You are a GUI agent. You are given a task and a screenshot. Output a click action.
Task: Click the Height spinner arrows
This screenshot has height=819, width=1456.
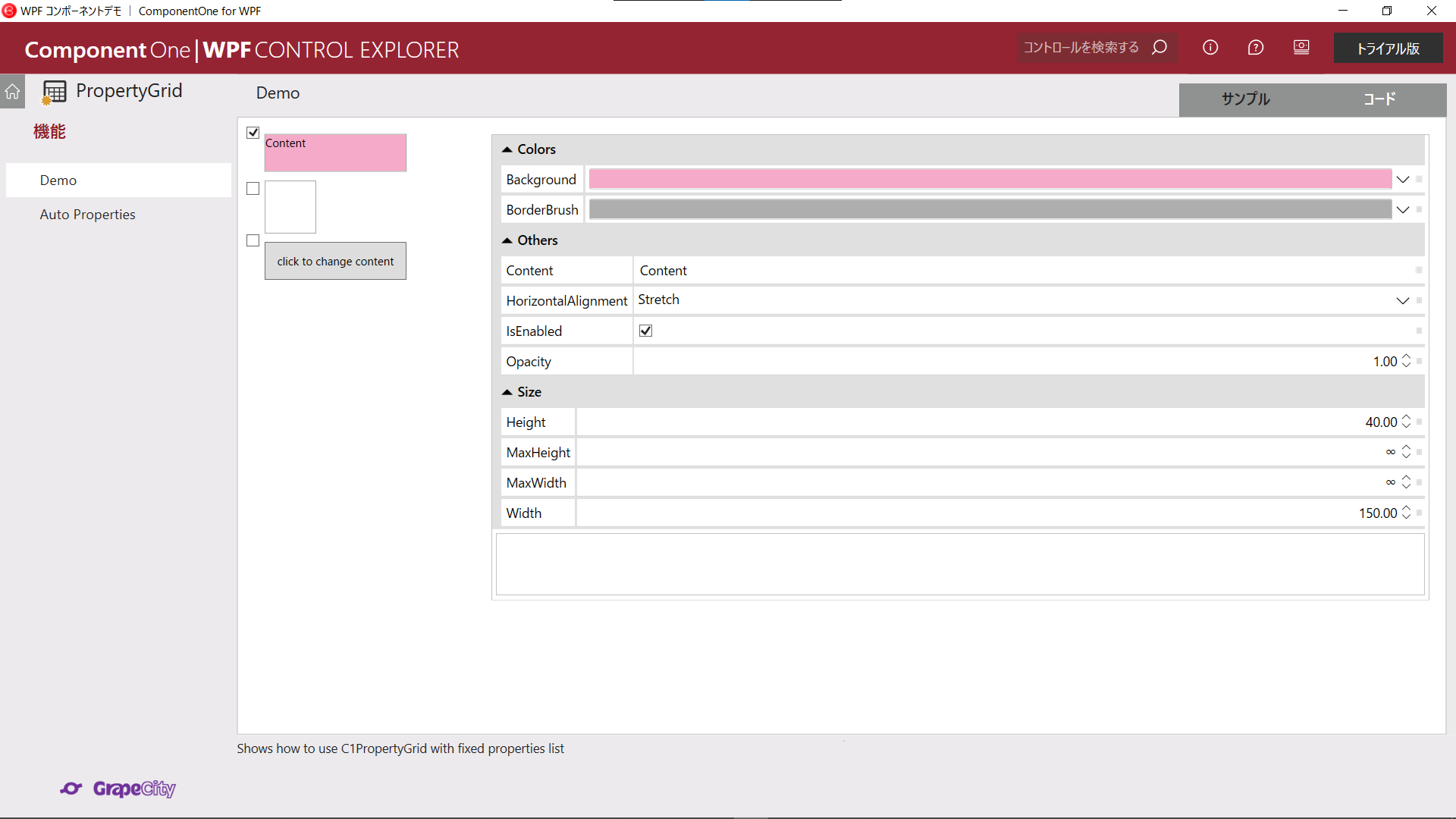point(1407,422)
